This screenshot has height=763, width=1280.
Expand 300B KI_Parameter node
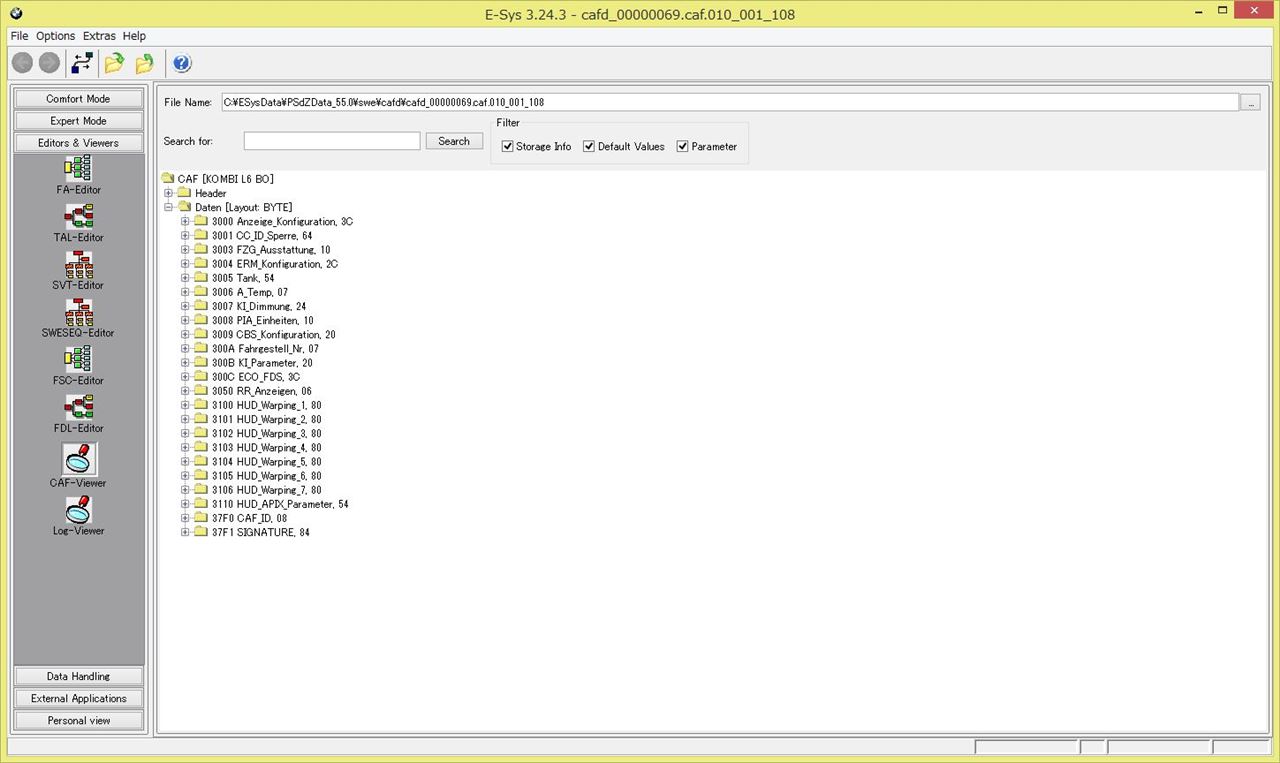185,363
